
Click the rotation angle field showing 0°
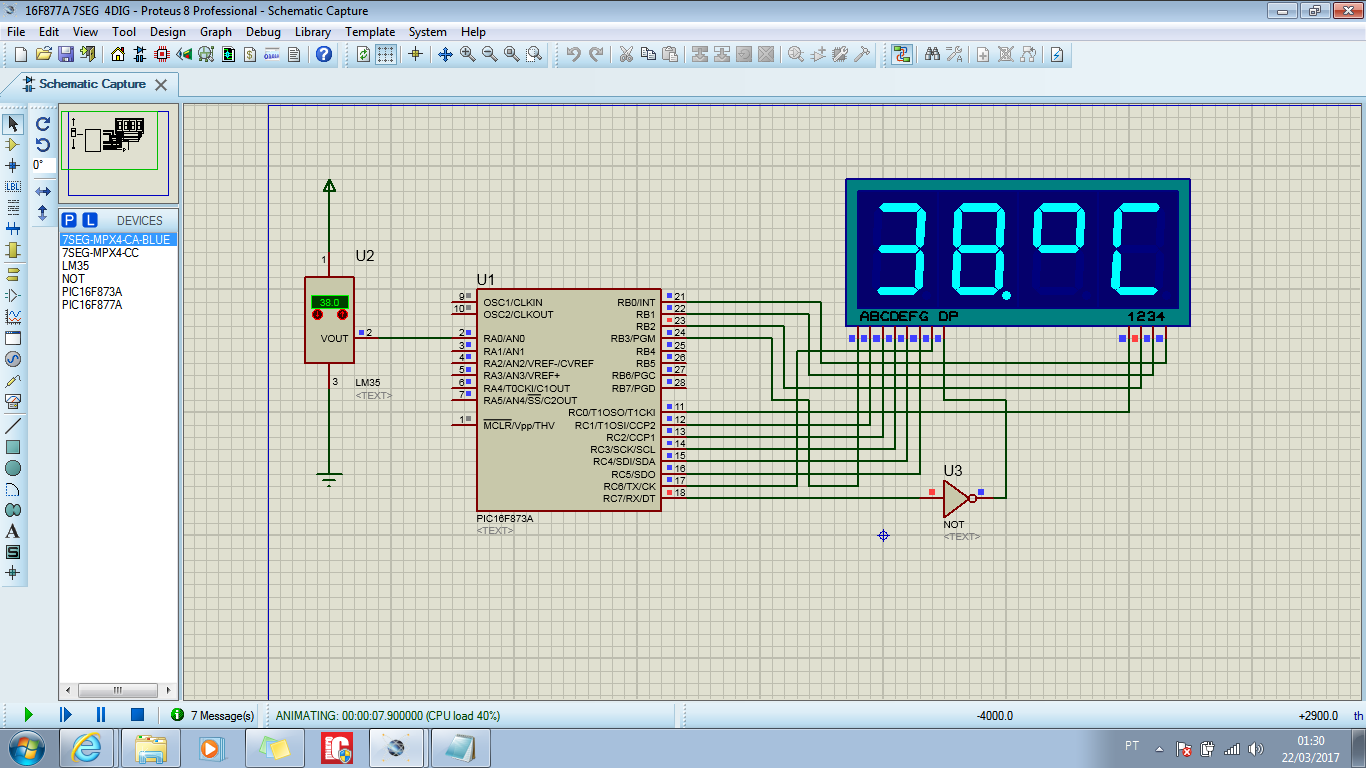pos(43,165)
